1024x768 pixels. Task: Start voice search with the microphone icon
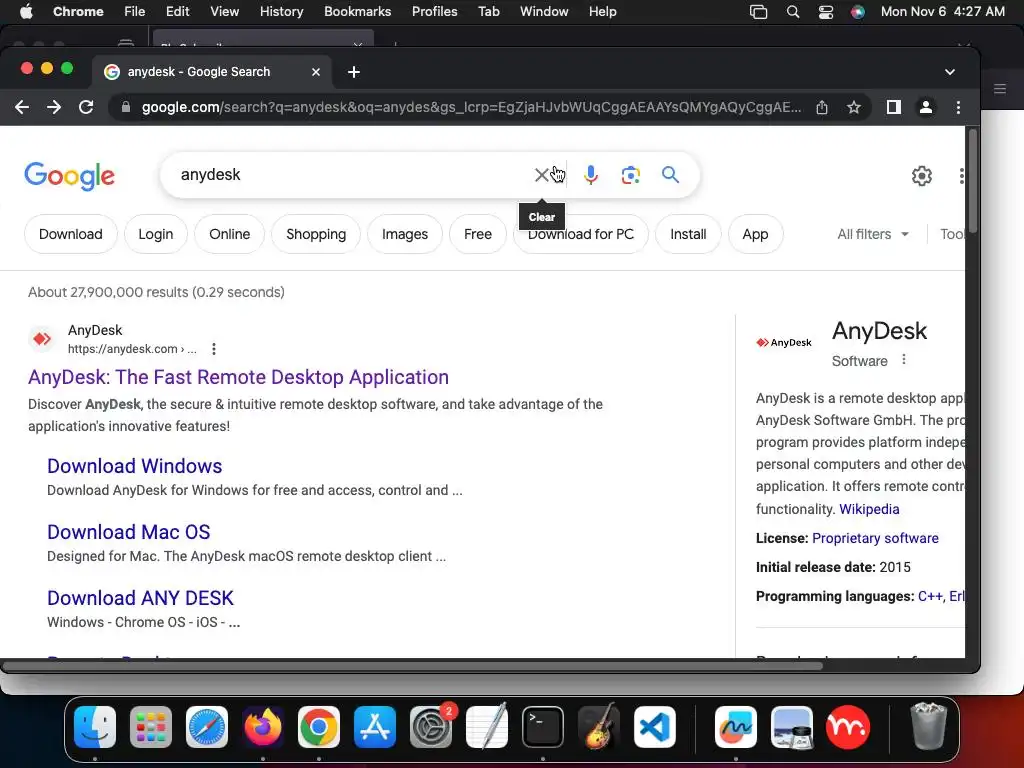coord(591,175)
